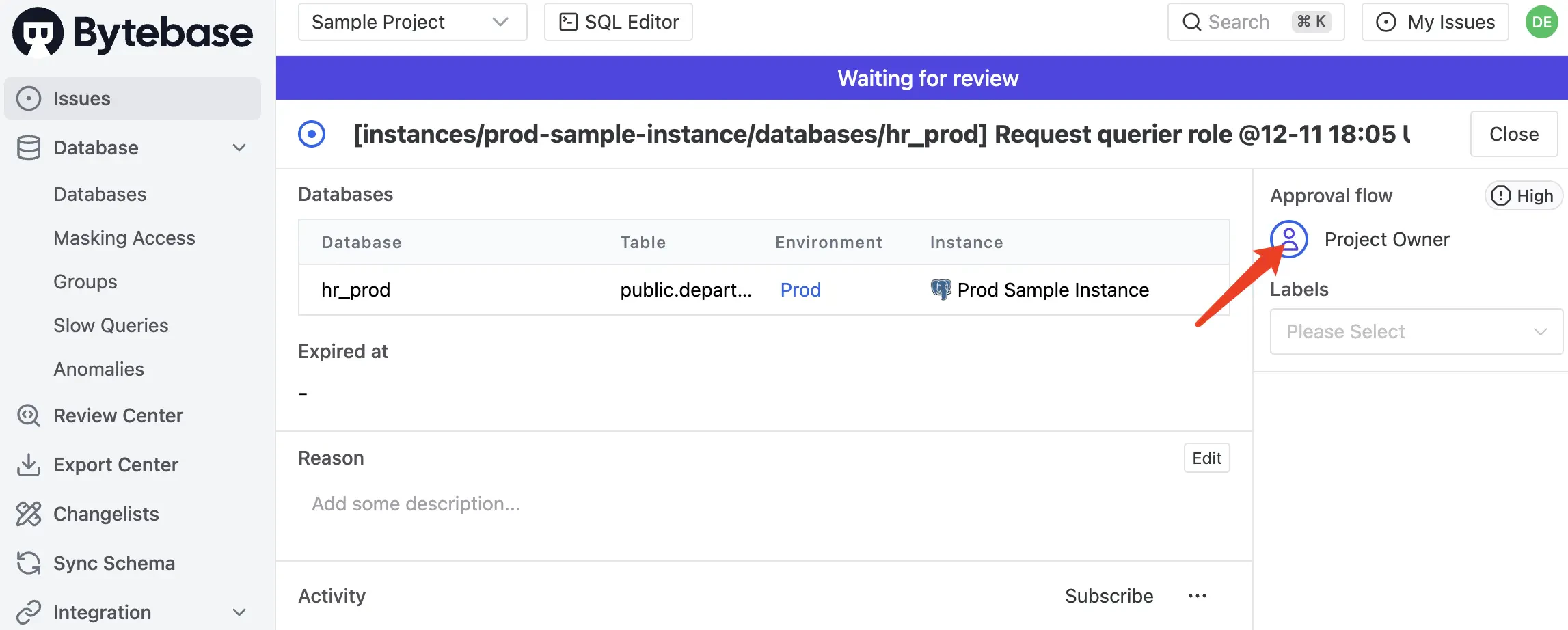Expand the Integration sidebar section
This screenshot has height=630, width=1568.
pos(239,612)
